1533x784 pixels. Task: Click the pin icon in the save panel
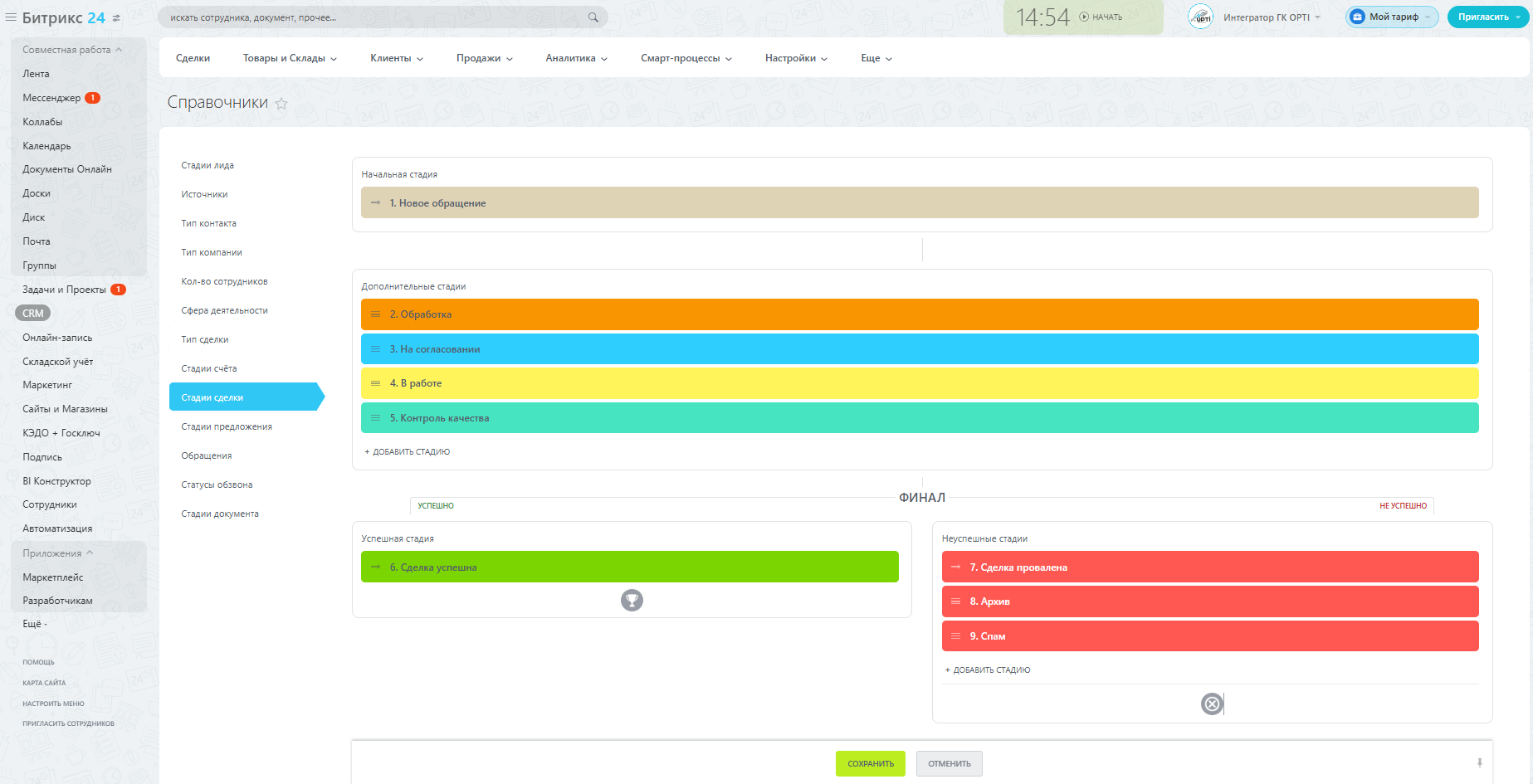pos(1479,763)
